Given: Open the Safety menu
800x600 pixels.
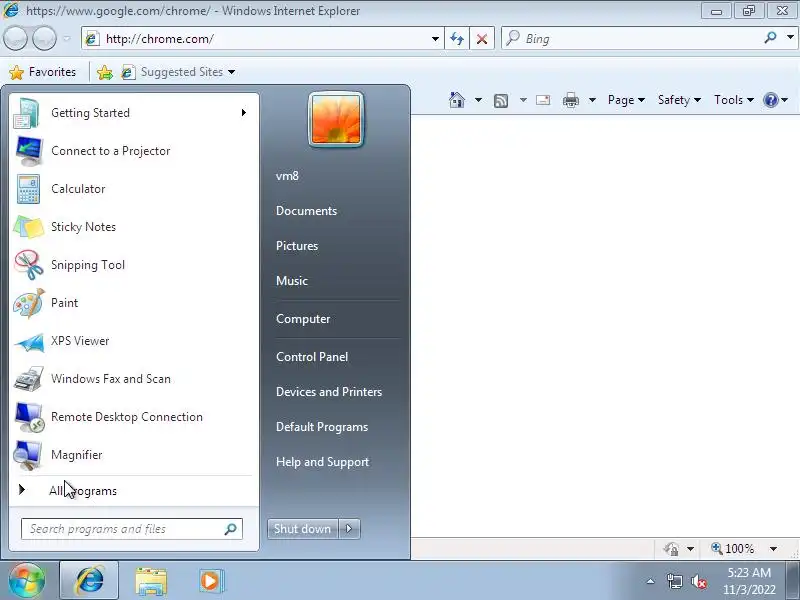Looking at the screenshot, I should (679, 100).
